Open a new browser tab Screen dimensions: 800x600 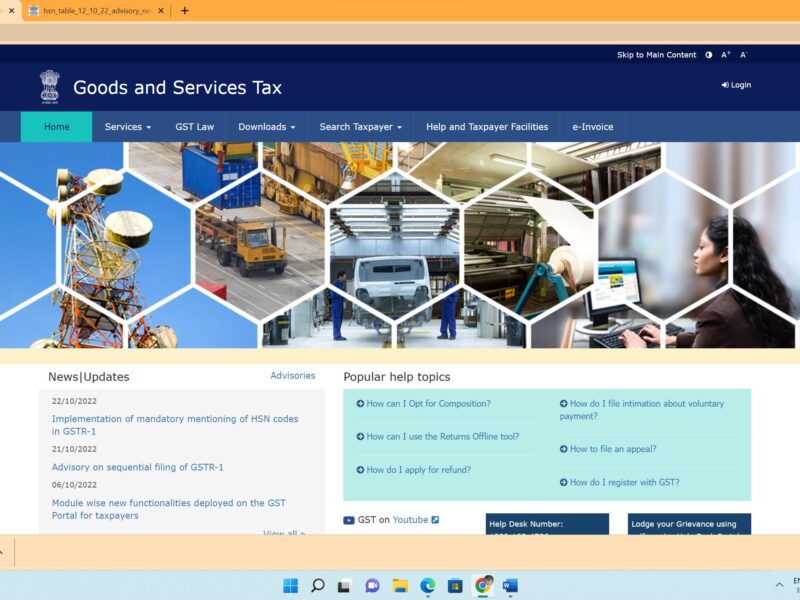(x=184, y=11)
